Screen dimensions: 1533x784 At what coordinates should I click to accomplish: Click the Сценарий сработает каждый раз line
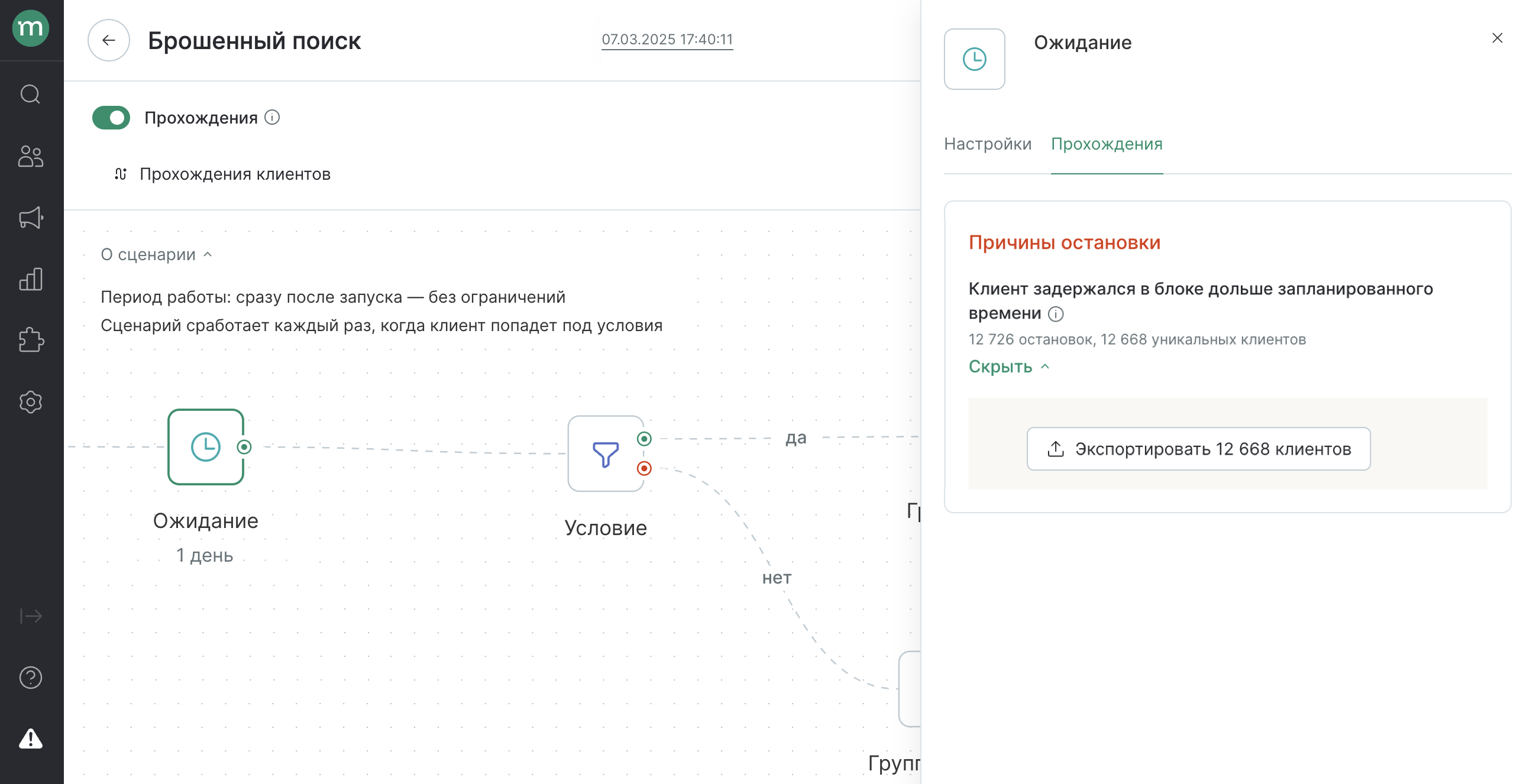coord(381,325)
